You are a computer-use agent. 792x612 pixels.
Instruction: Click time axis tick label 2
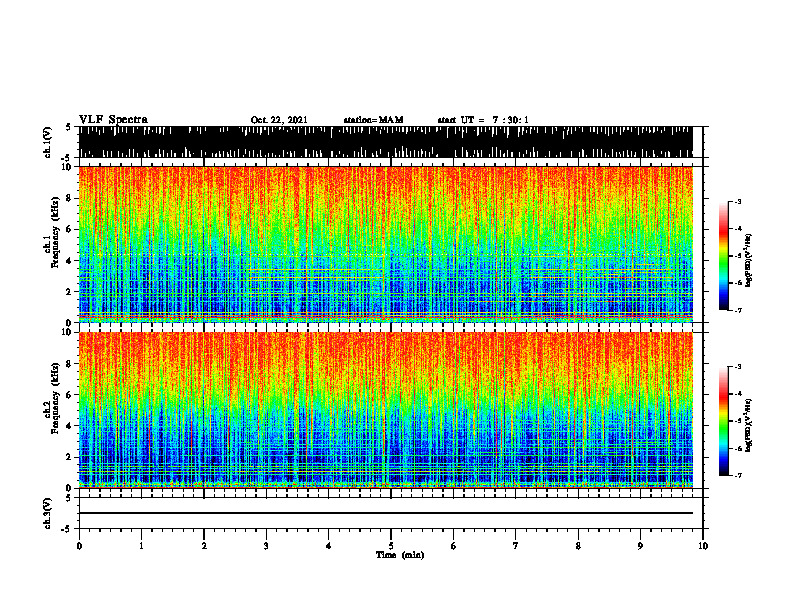pos(204,546)
